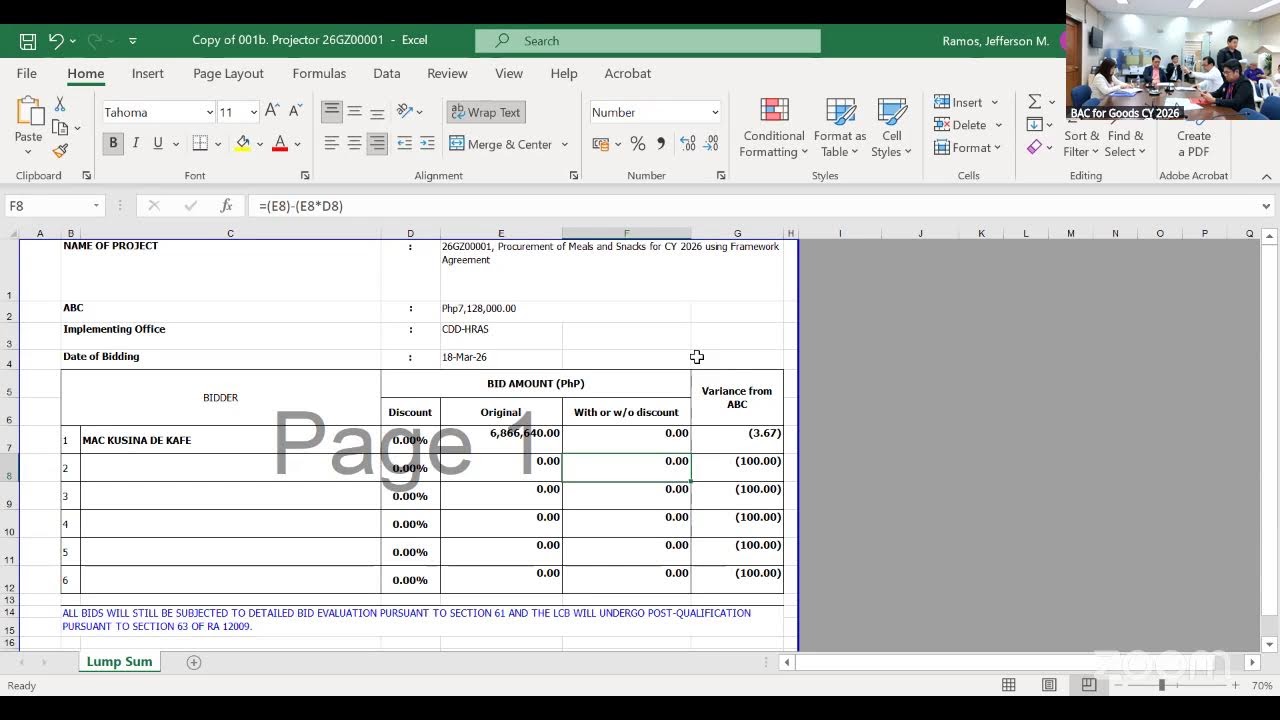The width and height of the screenshot is (1280, 720).
Task: Select cell containing MAC KUSINA DE KAFE
Action: click(230, 440)
